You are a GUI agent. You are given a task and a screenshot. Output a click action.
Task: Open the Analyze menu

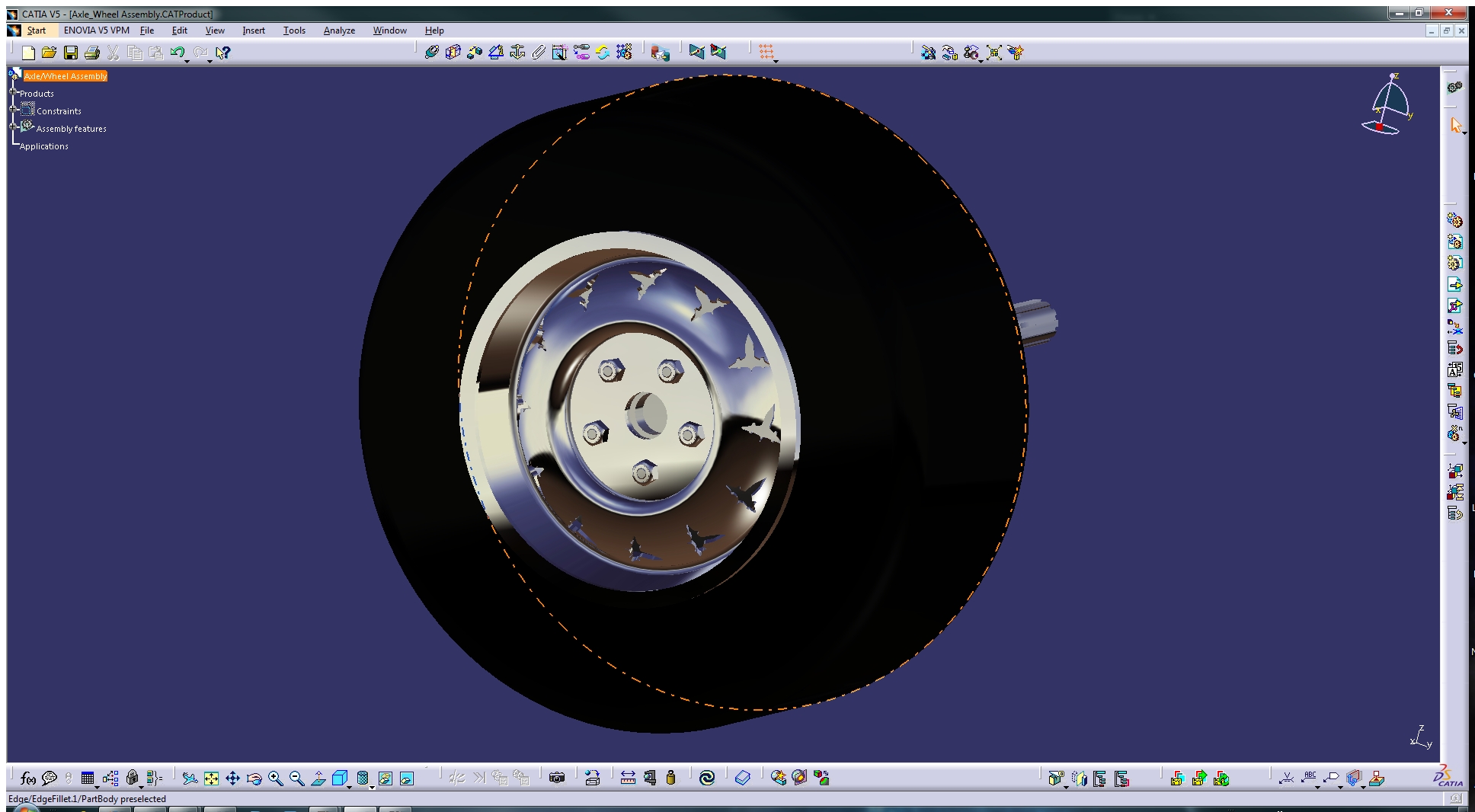click(x=339, y=30)
